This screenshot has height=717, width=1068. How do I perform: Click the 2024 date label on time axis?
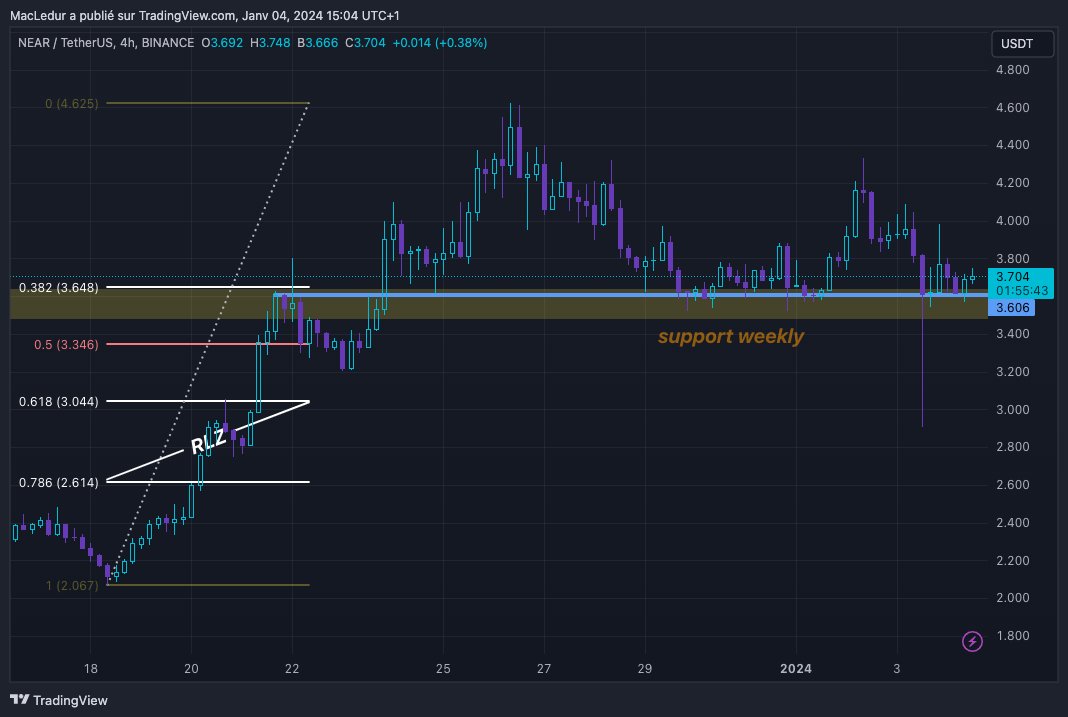tap(796, 669)
